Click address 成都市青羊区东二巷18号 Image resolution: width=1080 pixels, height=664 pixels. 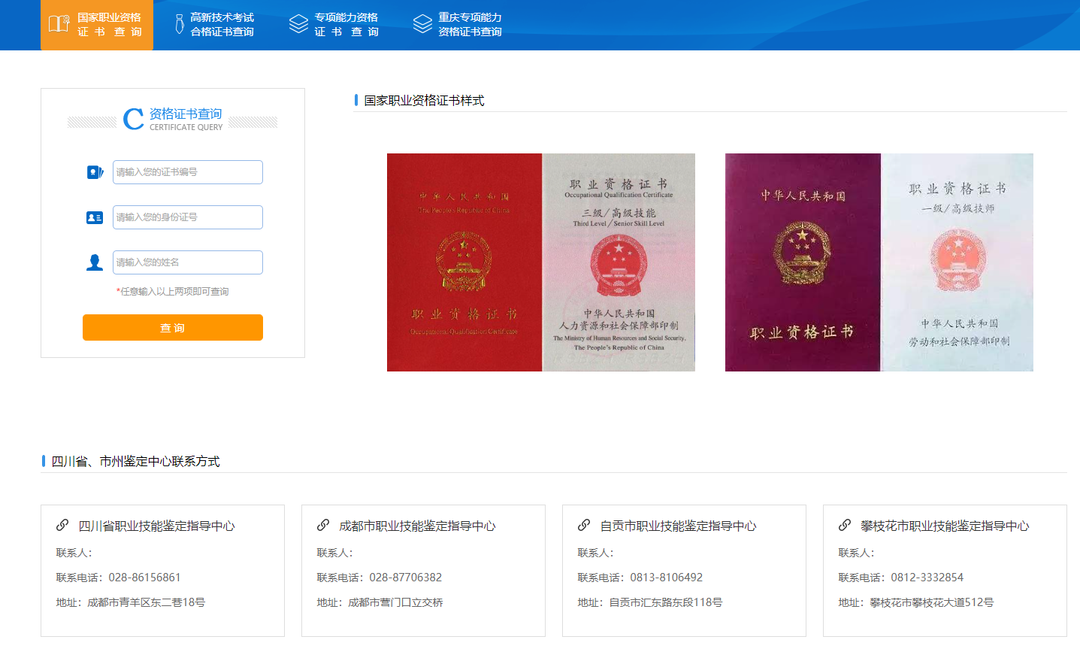click(146, 603)
